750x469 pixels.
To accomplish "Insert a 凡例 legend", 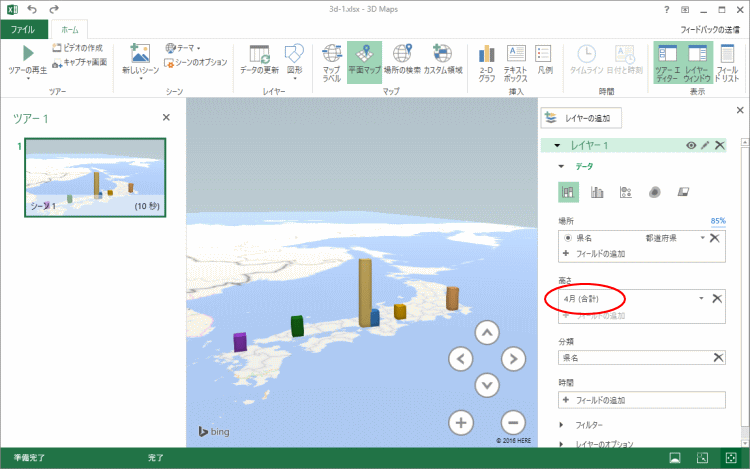I will [x=544, y=60].
